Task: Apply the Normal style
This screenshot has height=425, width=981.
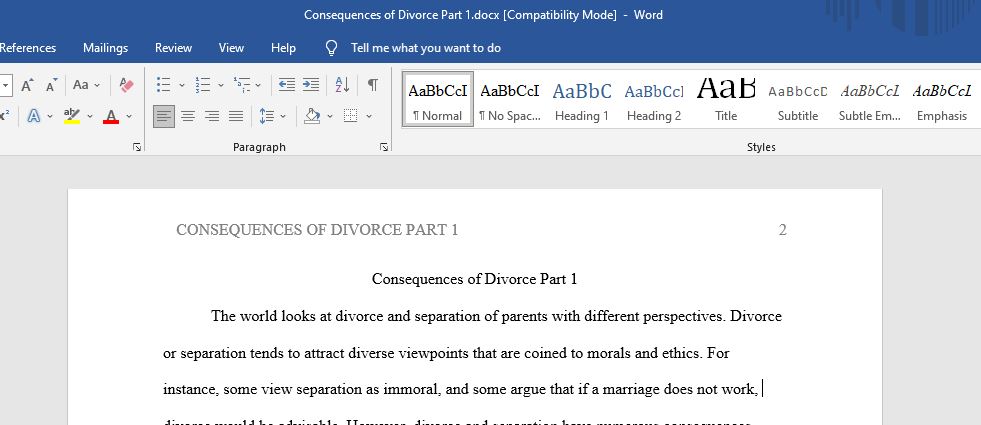Action: 438,99
